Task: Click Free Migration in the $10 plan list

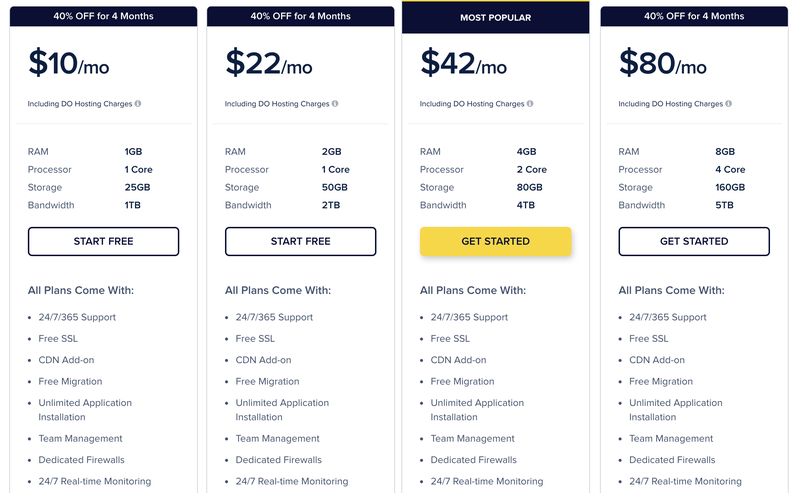Action: 70,381
